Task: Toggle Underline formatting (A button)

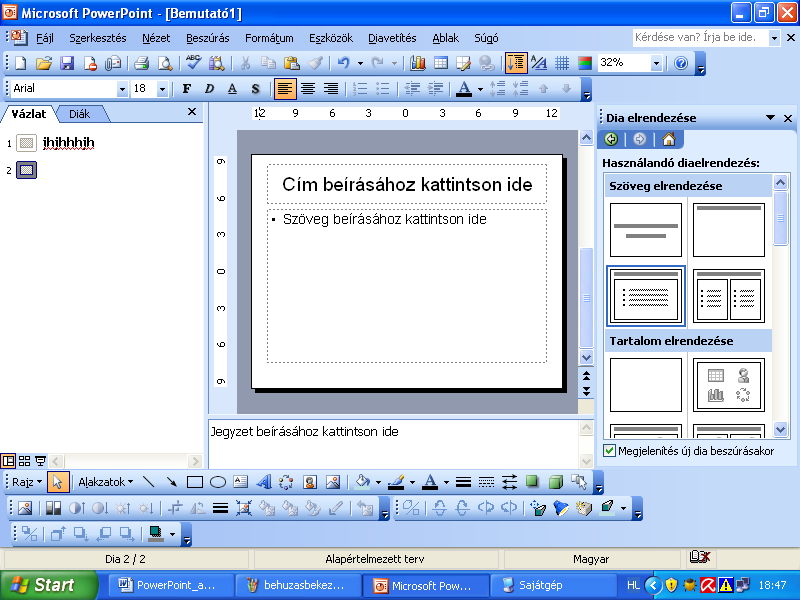Action: 232,89
